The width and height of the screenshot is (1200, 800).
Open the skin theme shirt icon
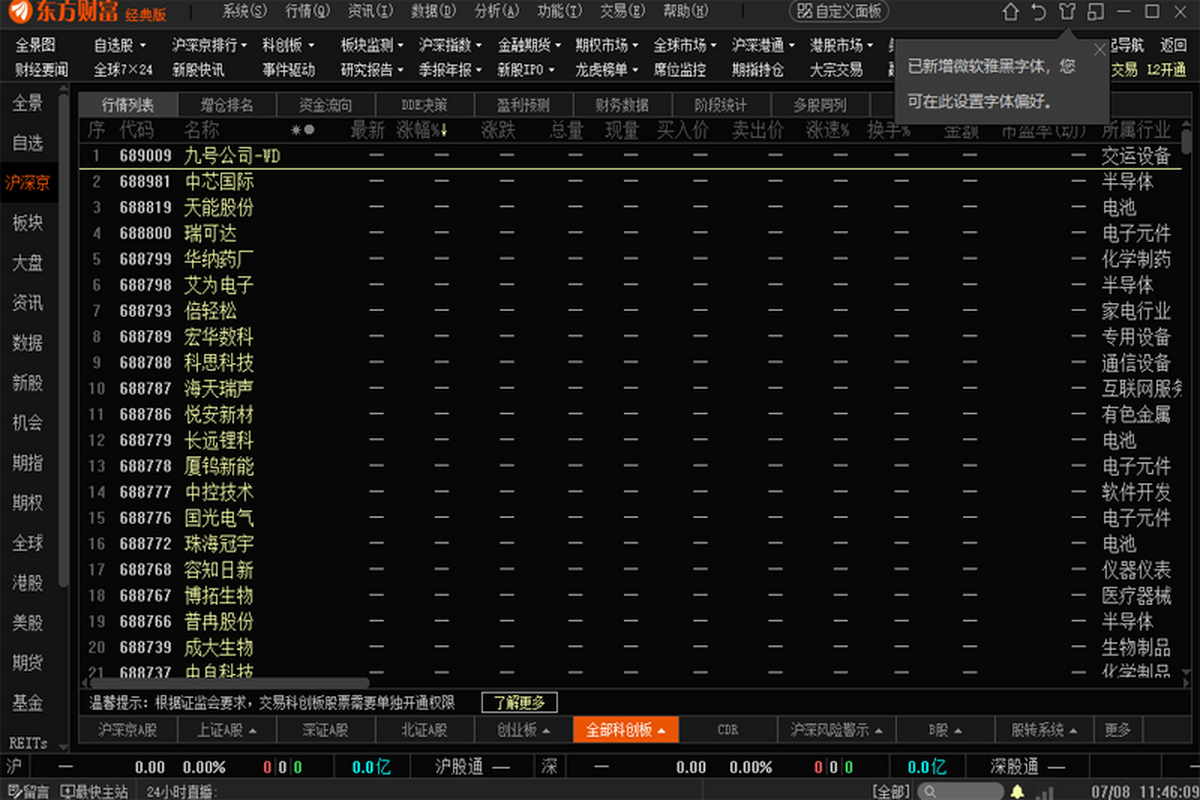(x=1067, y=12)
